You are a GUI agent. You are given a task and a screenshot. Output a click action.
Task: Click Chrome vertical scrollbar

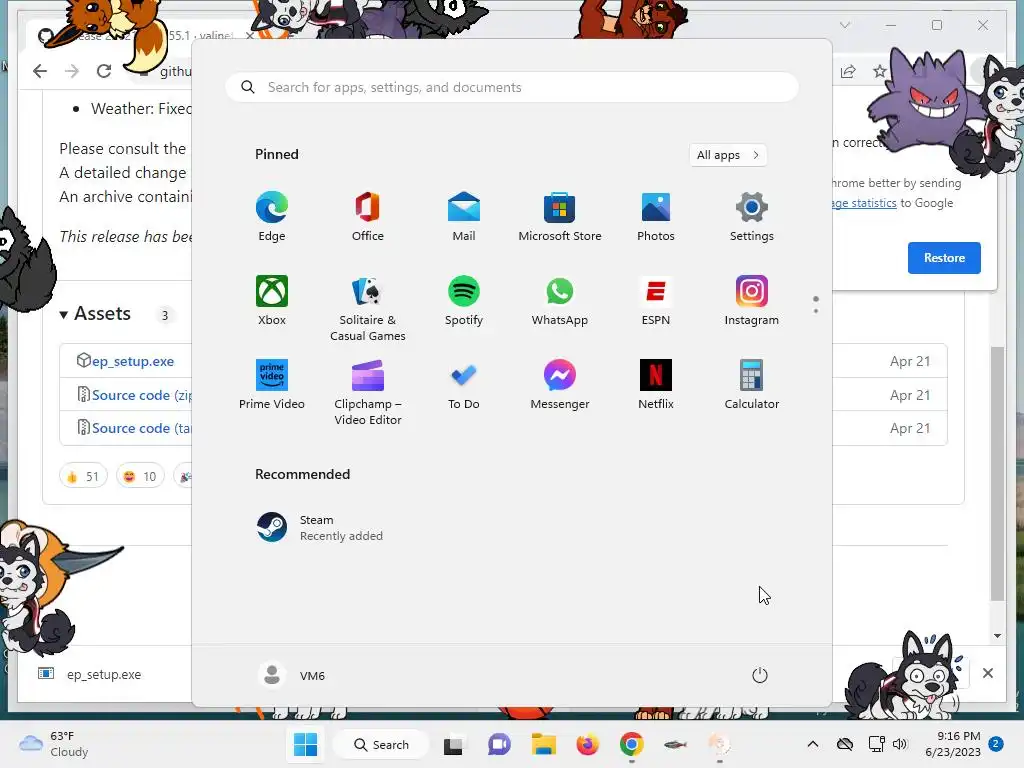[x=997, y=473]
